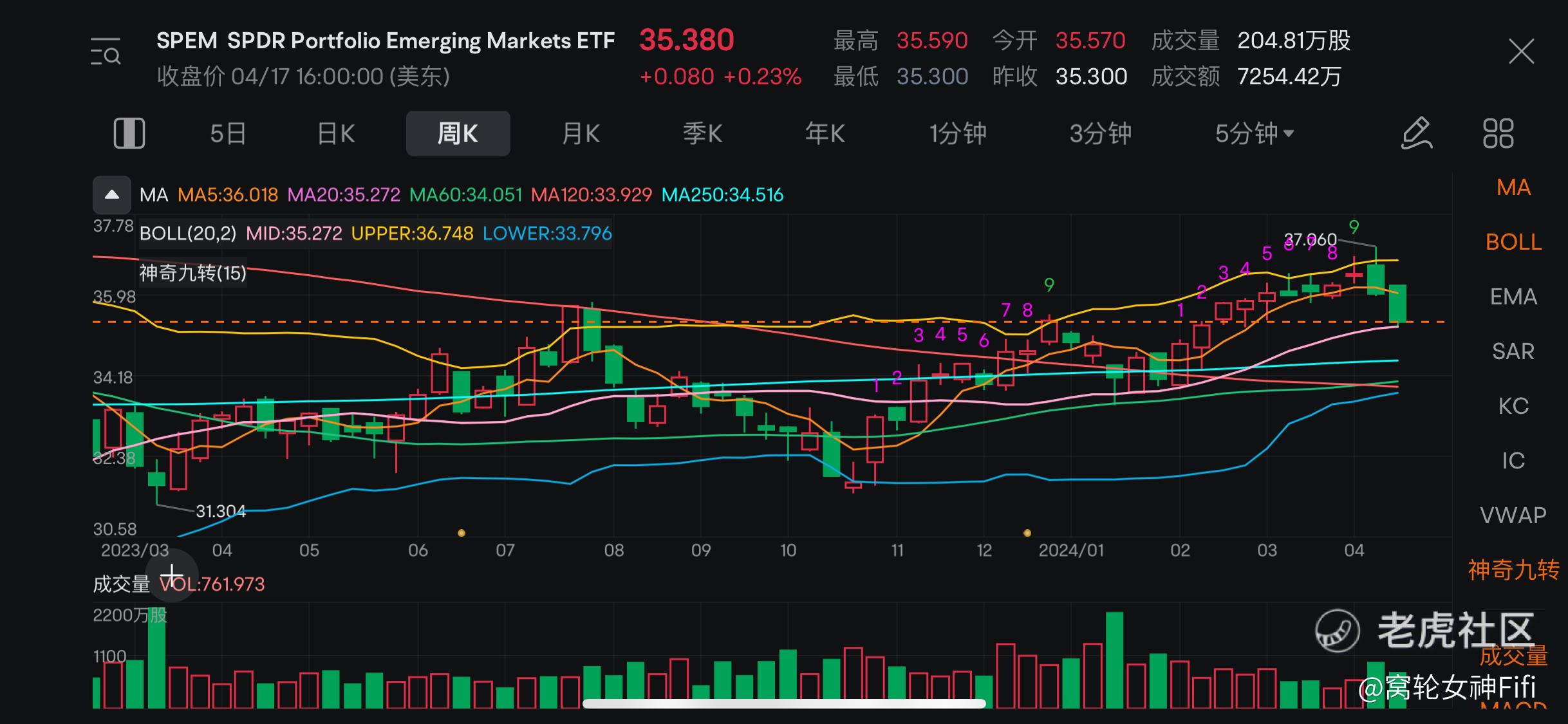Click the VOL:761.973 label
This screenshot has width=1568, height=724.
coord(212,584)
